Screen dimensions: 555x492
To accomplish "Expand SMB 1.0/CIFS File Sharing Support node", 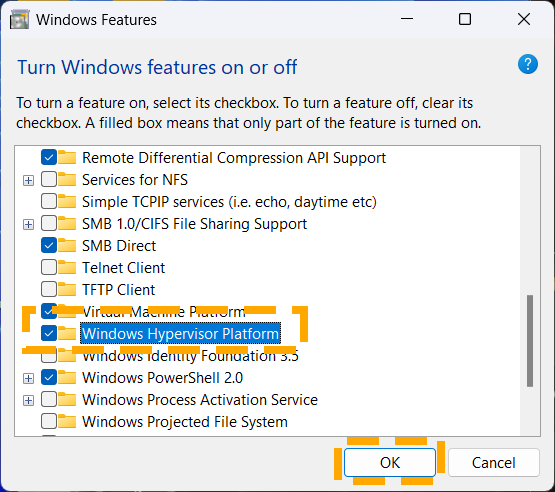I will (x=28, y=224).
